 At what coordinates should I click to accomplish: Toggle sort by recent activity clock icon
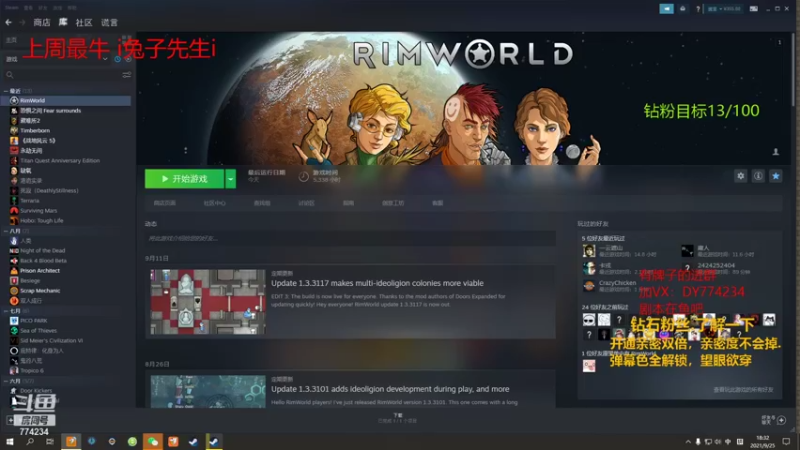(118, 59)
